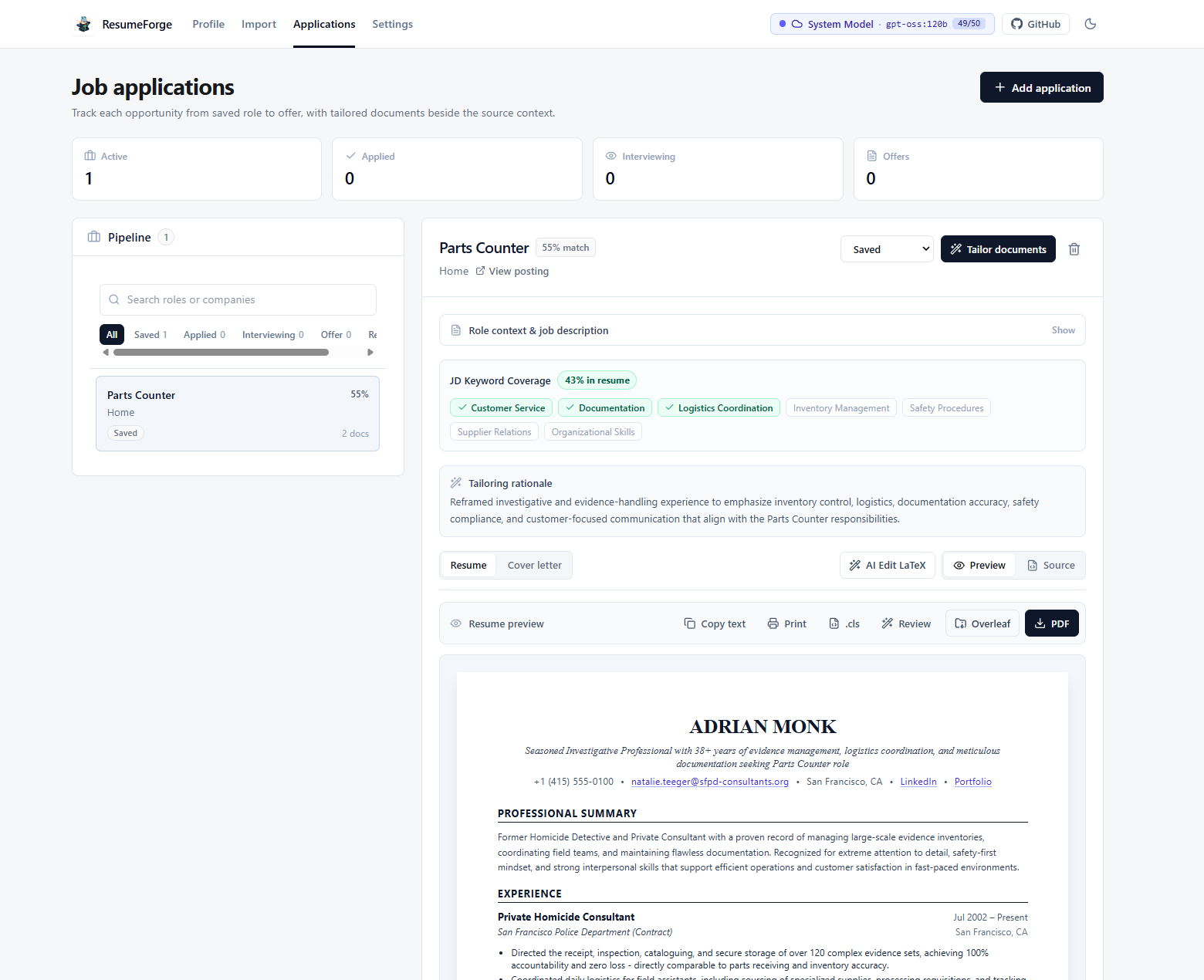Filter pipeline by Interviewing
Image resolution: width=1204 pixels, height=980 pixels.
click(x=272, y=334)
